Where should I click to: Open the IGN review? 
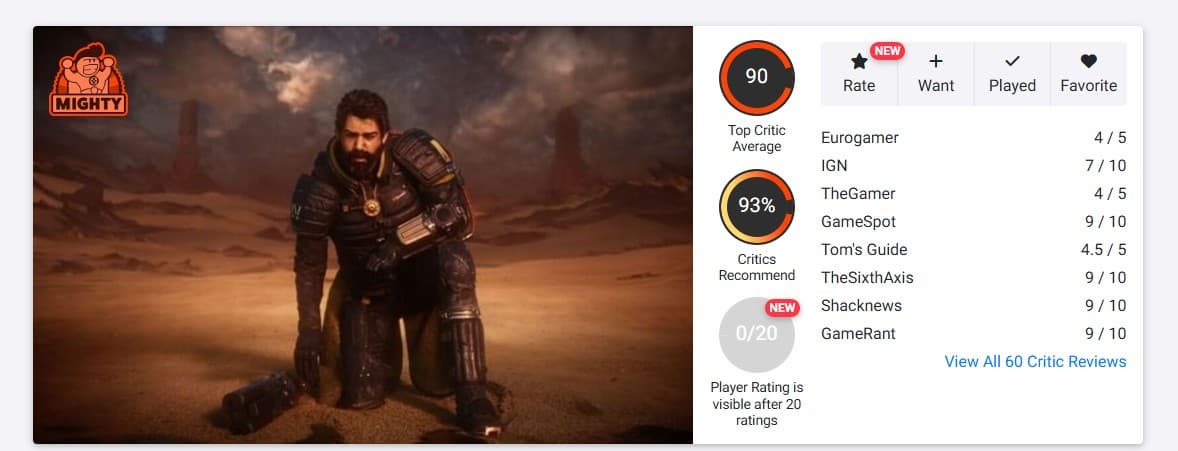point(974,165)
